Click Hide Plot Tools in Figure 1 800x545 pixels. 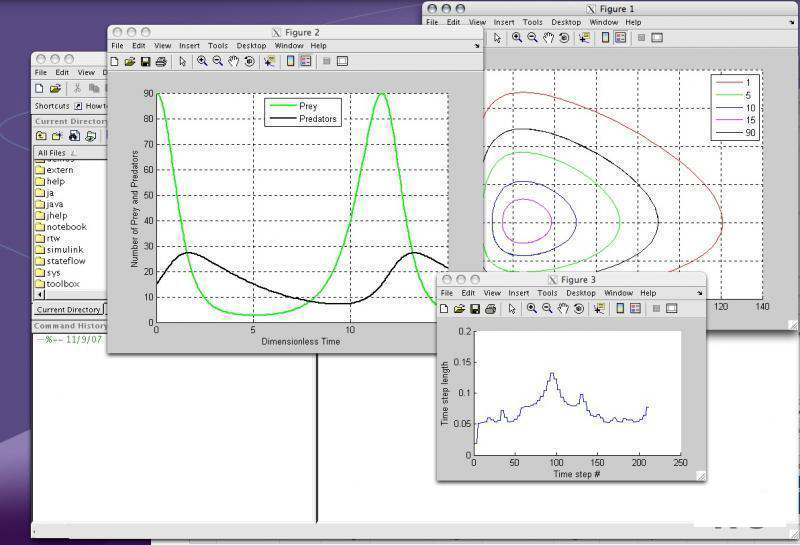(x=641, y=38)
